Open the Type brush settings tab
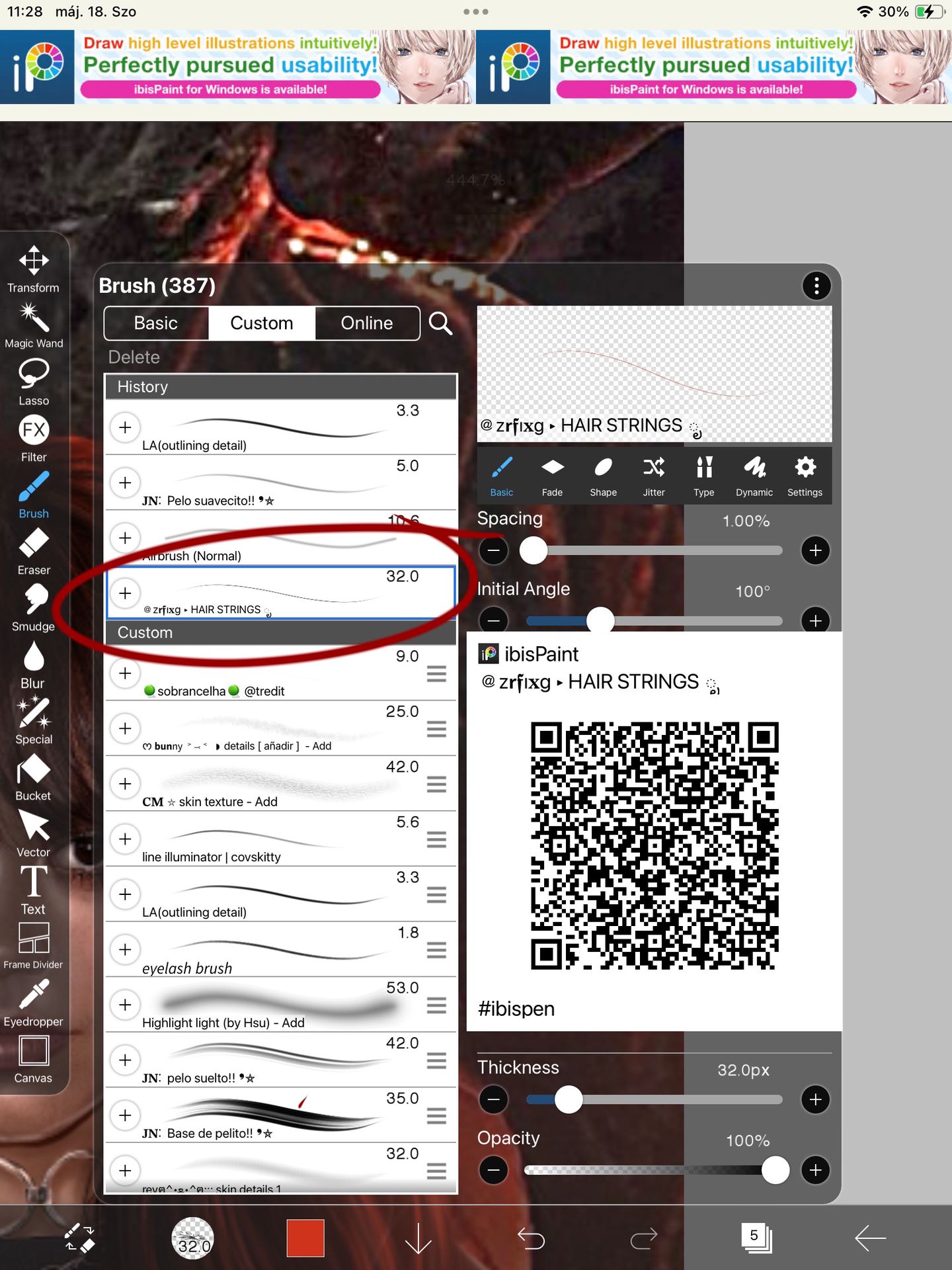 point(704,476)
